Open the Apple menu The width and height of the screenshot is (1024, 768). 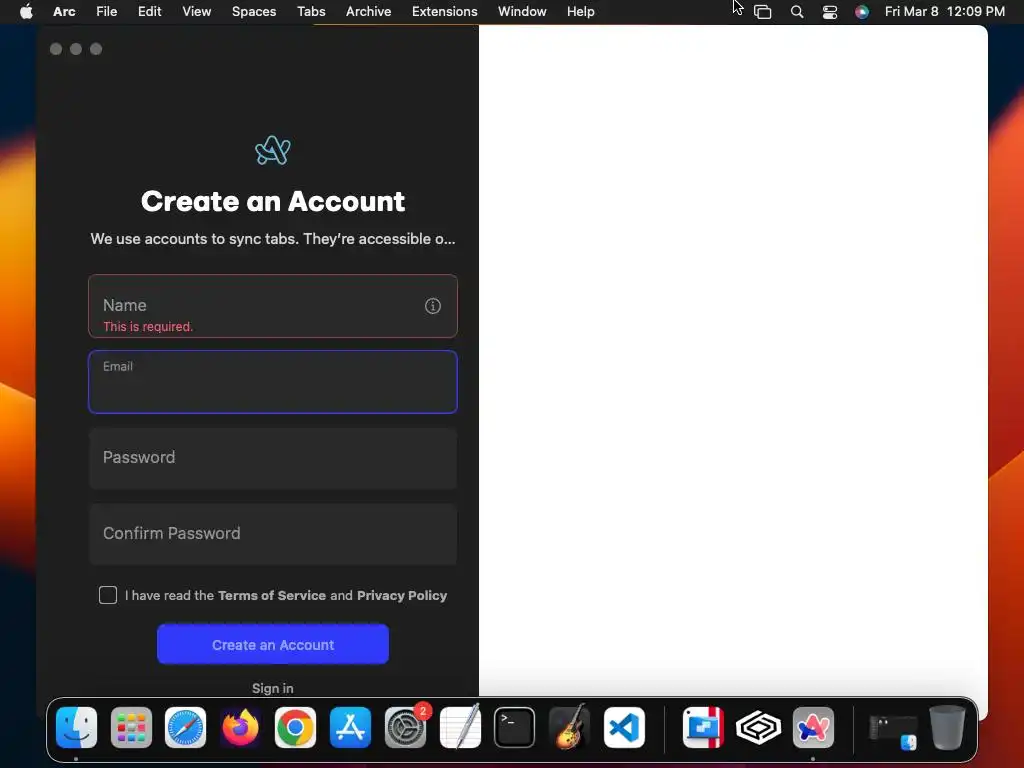click(26, 11)
